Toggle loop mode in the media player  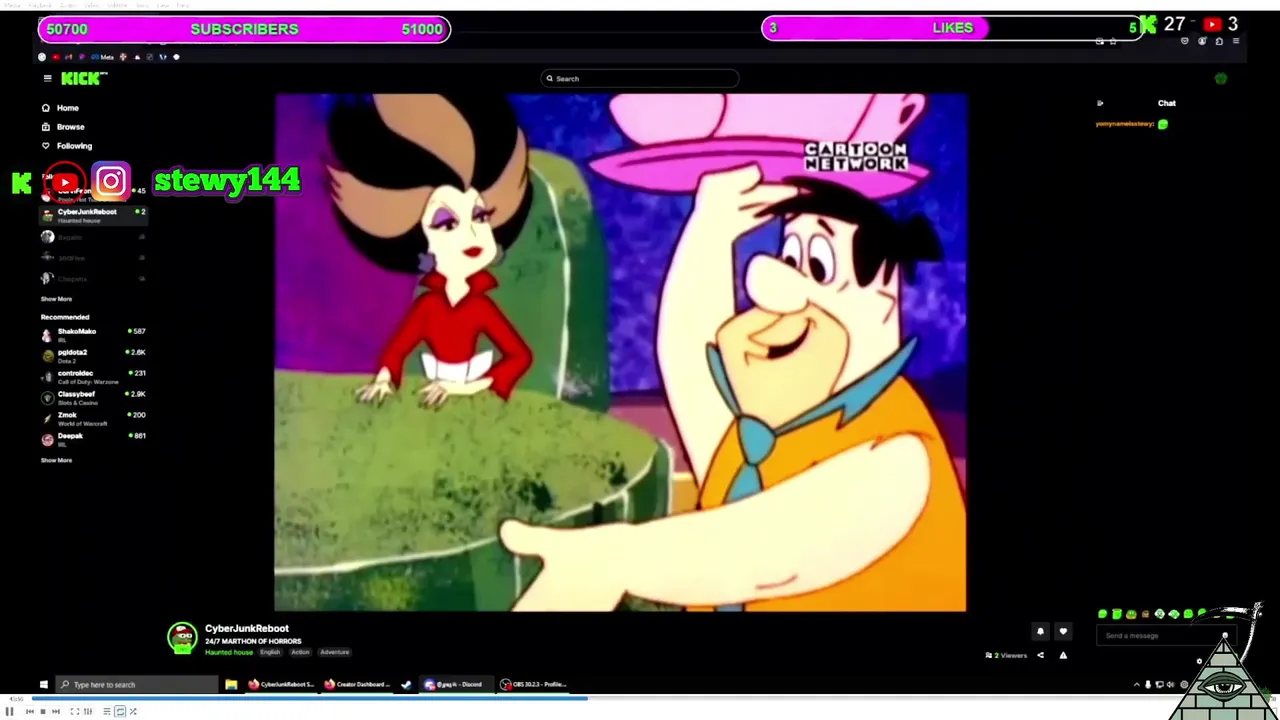tap(120, 711)
